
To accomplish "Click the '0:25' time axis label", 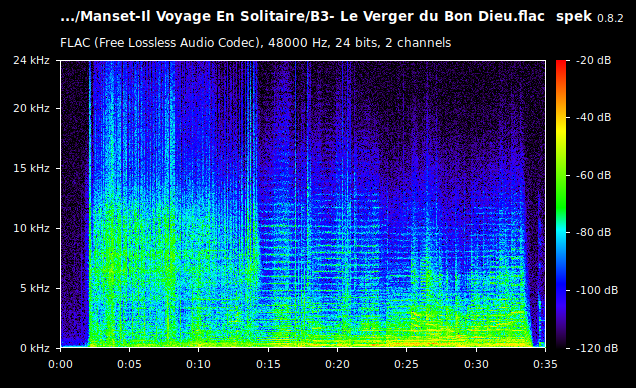I will (x=406, y=364).
